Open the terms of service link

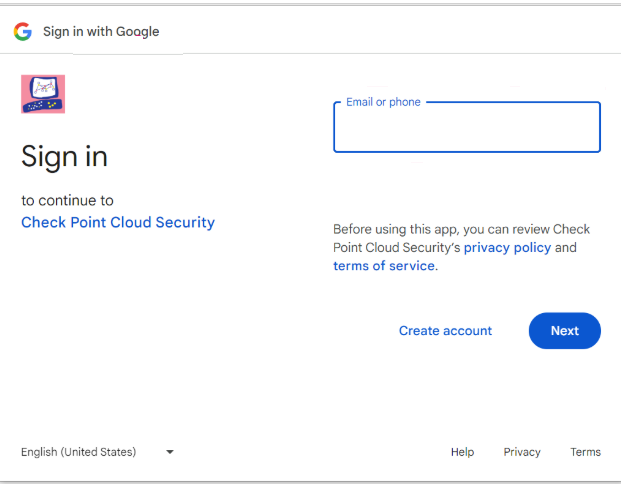384,265
